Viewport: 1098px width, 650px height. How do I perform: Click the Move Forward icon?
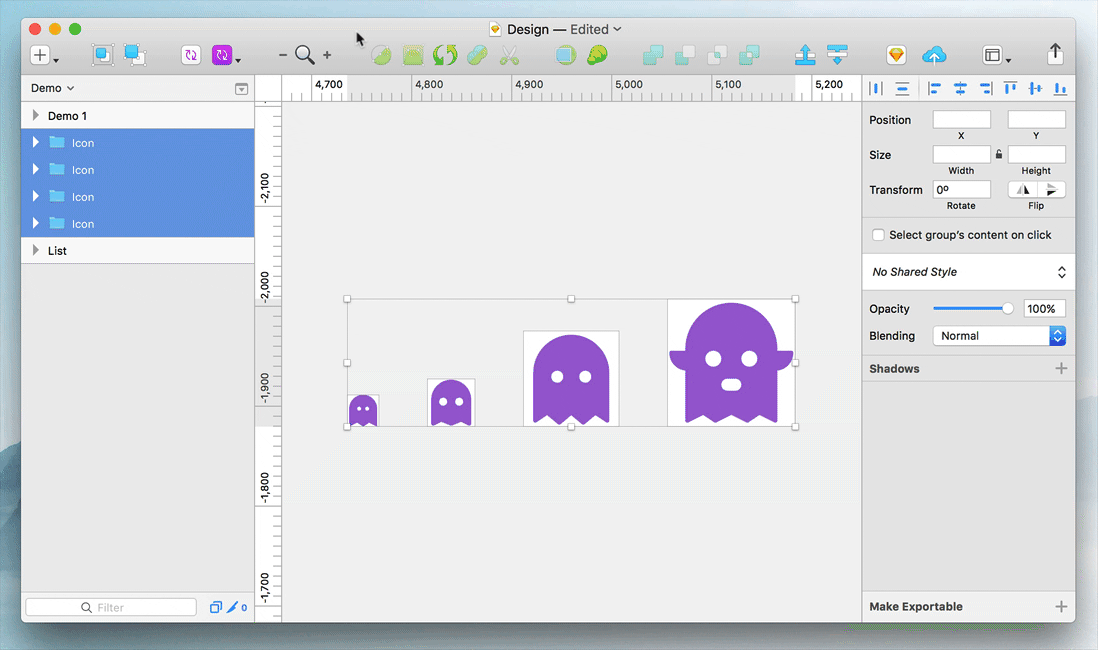[805, 55]
